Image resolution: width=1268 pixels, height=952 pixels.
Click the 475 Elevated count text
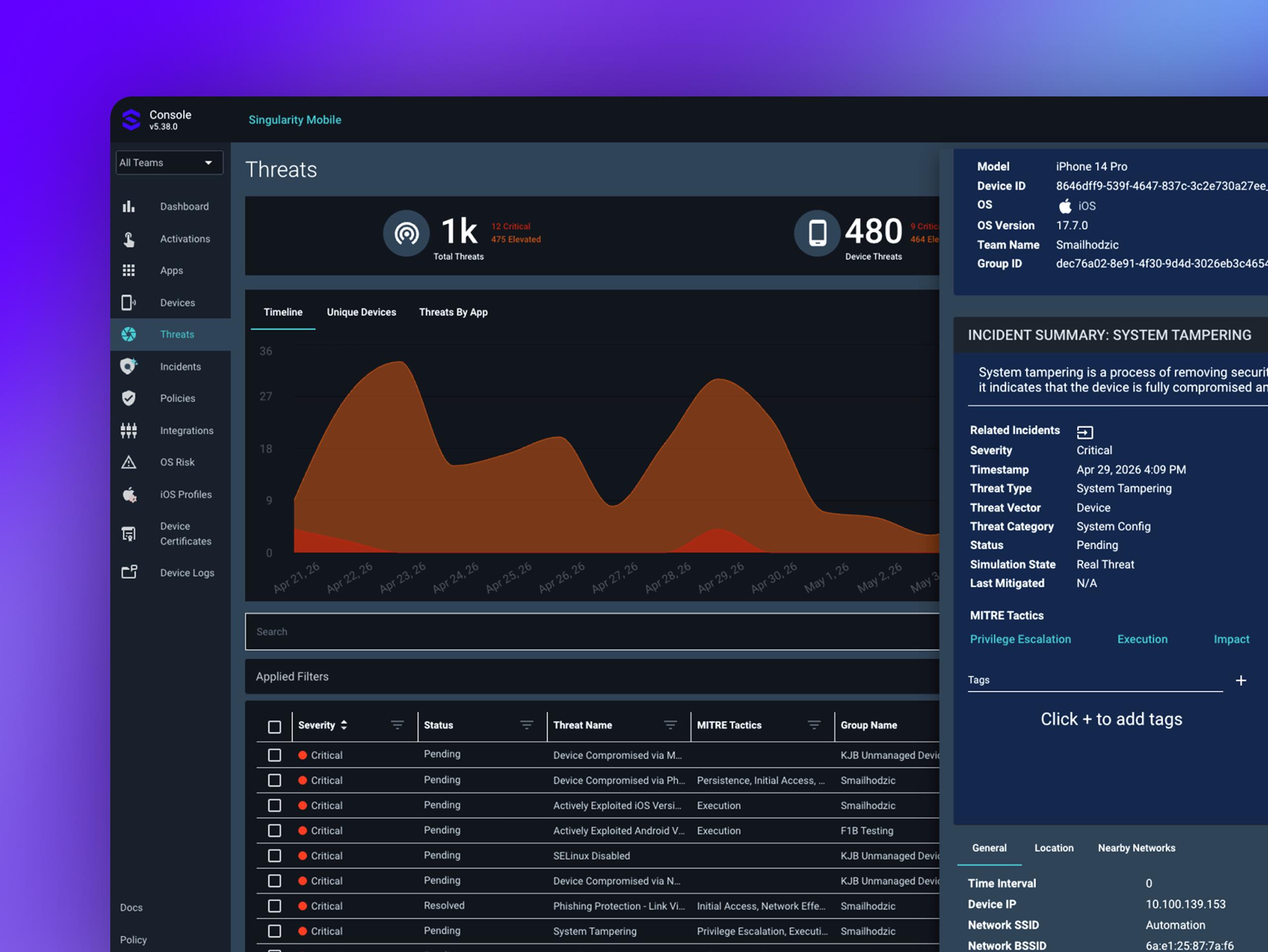pos(515,240)
